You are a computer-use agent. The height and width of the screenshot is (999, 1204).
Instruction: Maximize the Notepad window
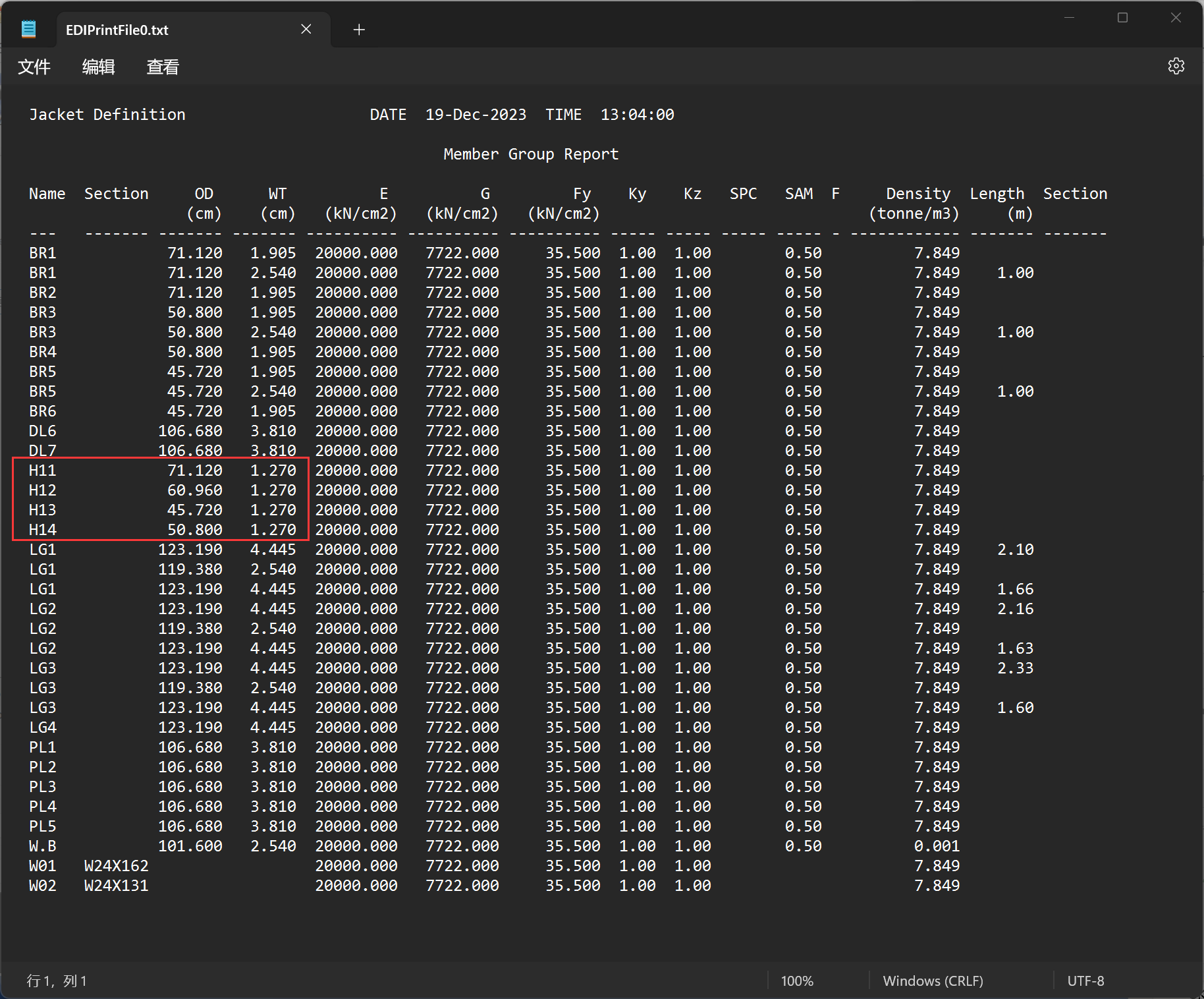coord(1122,18)
